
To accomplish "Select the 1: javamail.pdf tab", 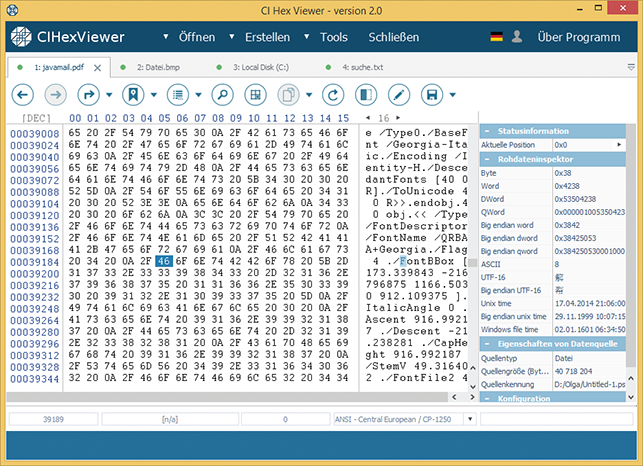I will (59, 67).
